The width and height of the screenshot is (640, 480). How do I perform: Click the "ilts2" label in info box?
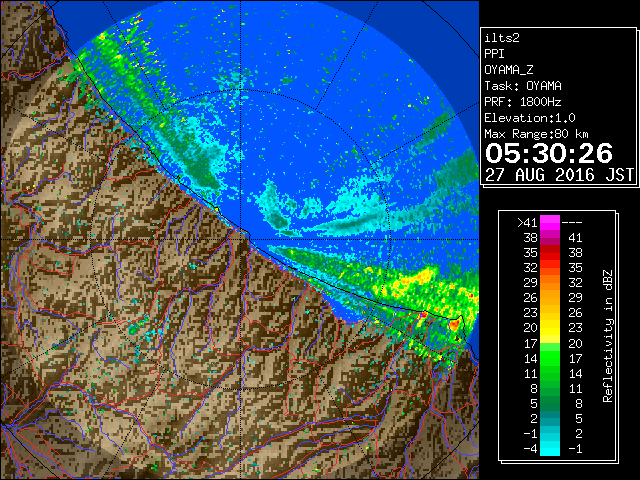502,38
